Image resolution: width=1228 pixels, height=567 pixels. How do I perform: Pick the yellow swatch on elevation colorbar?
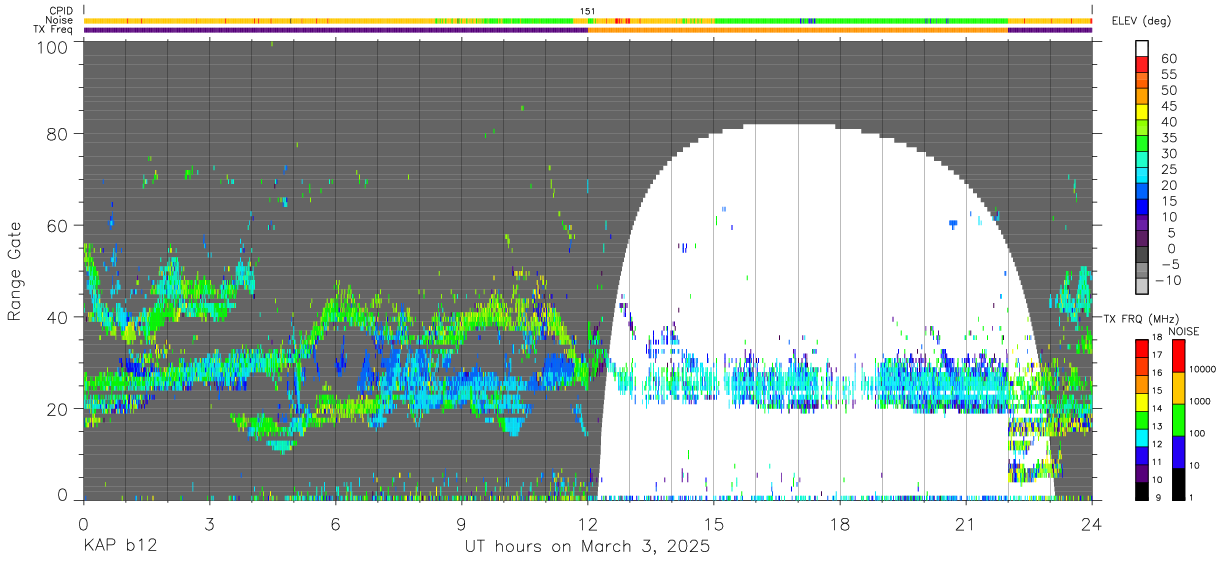pos(1142,112)
